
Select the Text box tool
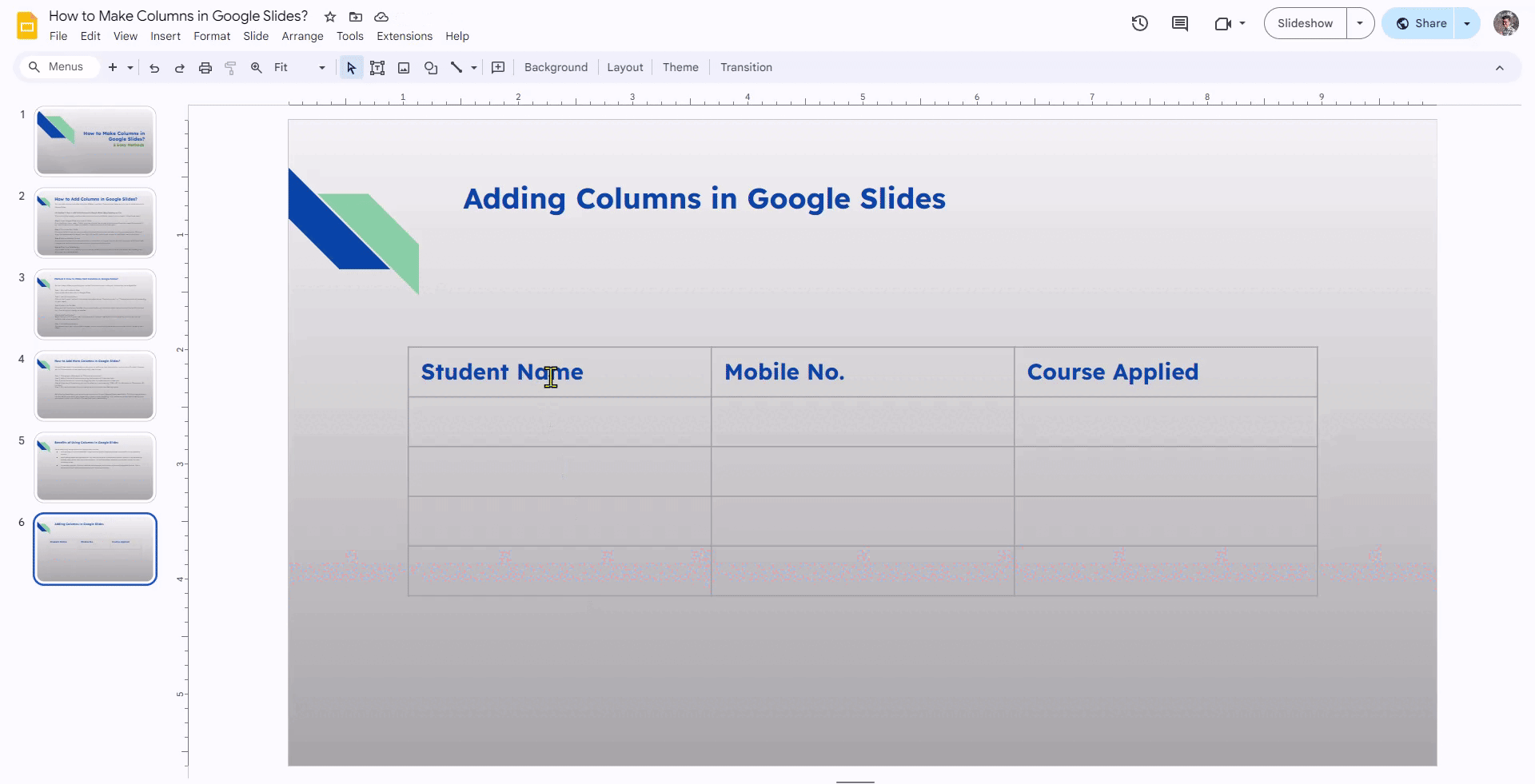click(377, 68)
